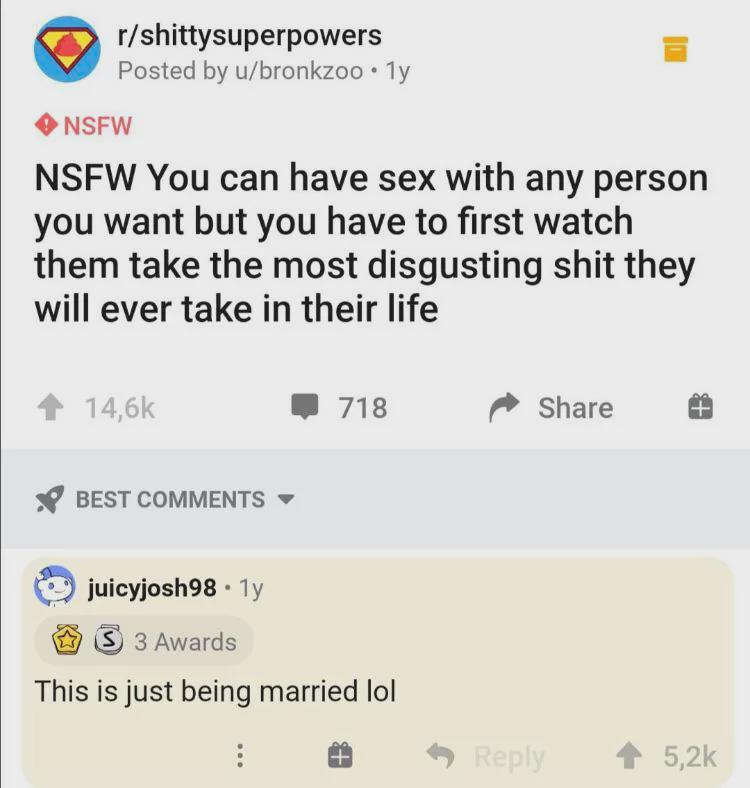
Task: Click the Best Comments rocket icon
Action: click(50, 499)
